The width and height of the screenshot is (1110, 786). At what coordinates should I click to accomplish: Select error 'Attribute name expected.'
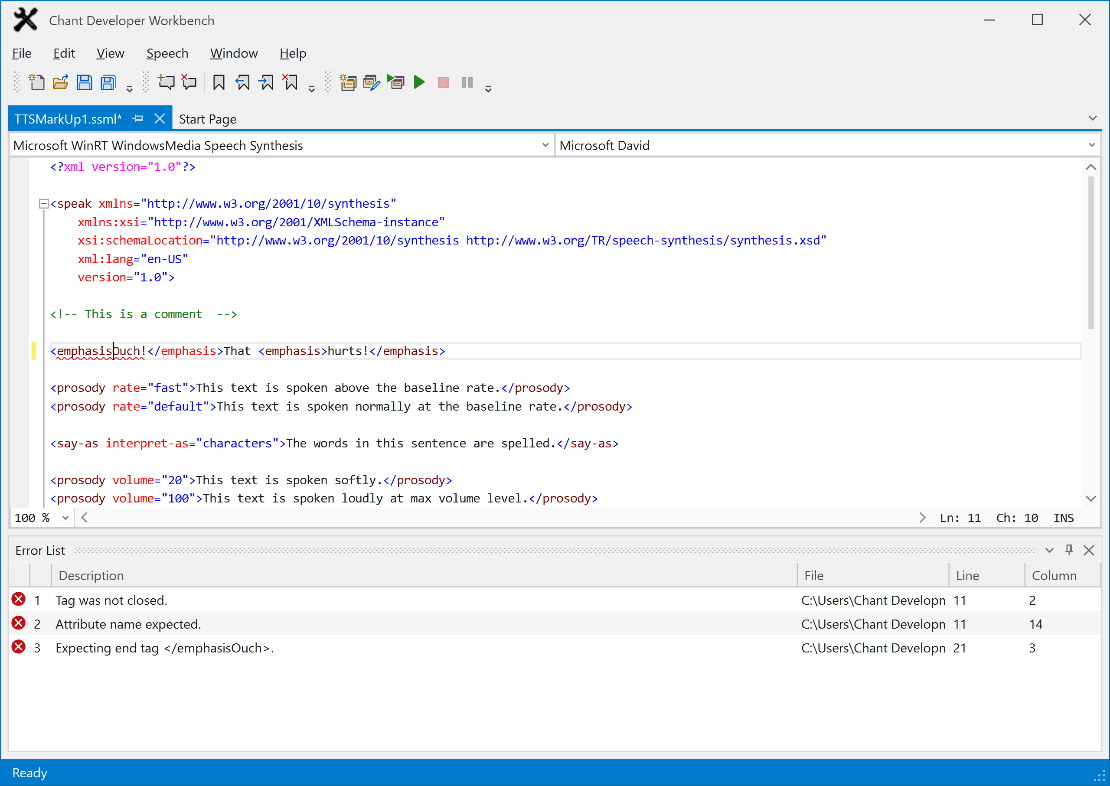click(x=555, y=625)
